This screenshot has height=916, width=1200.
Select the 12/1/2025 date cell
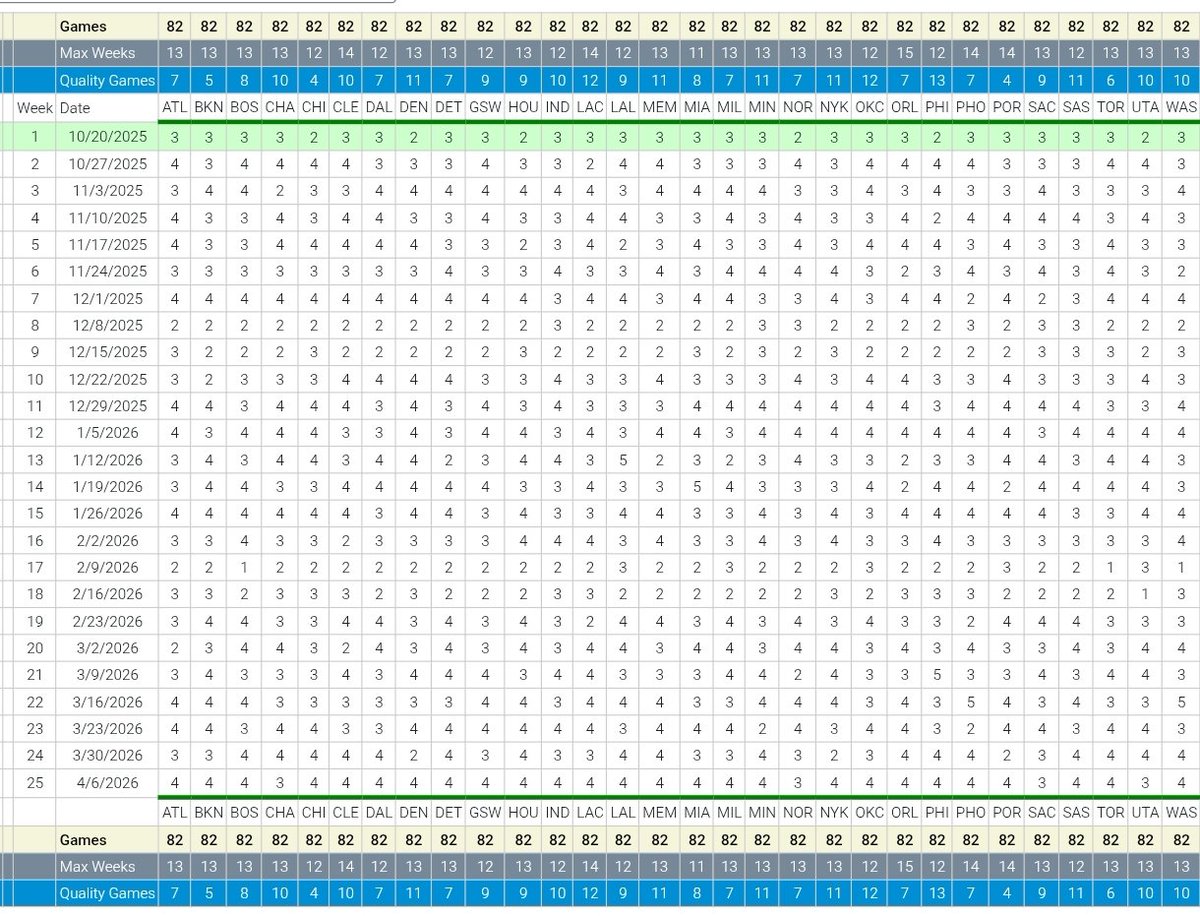(x=107, y=298)
